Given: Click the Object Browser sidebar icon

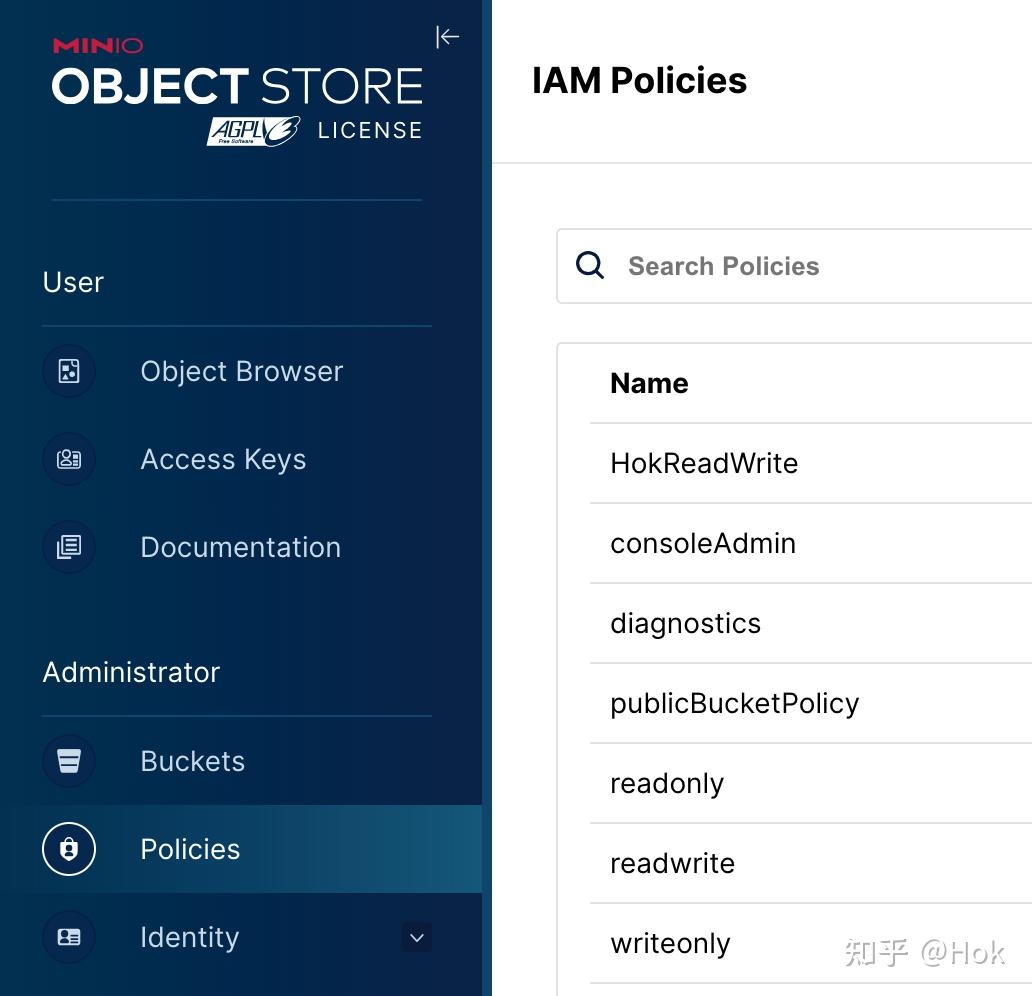Looking at the screenshot, I should tap(68, 371).
